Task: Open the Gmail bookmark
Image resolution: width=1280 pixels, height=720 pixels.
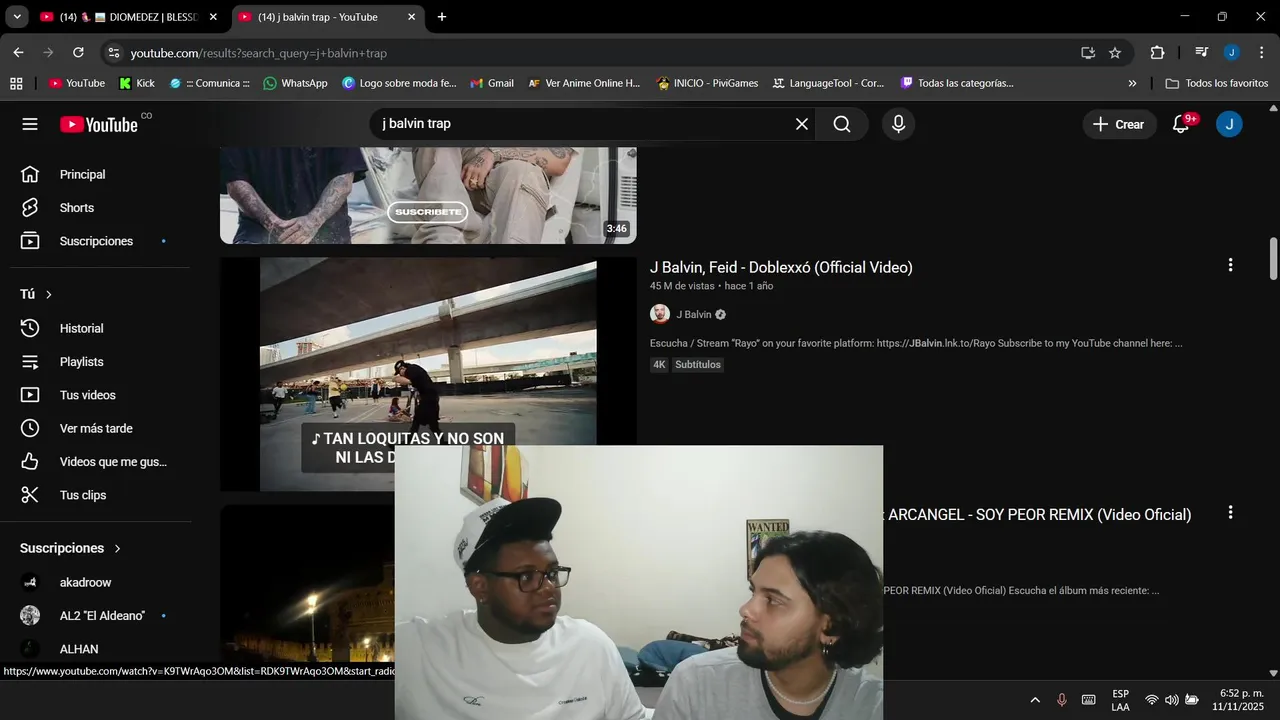Action: [x=492, y=83]
